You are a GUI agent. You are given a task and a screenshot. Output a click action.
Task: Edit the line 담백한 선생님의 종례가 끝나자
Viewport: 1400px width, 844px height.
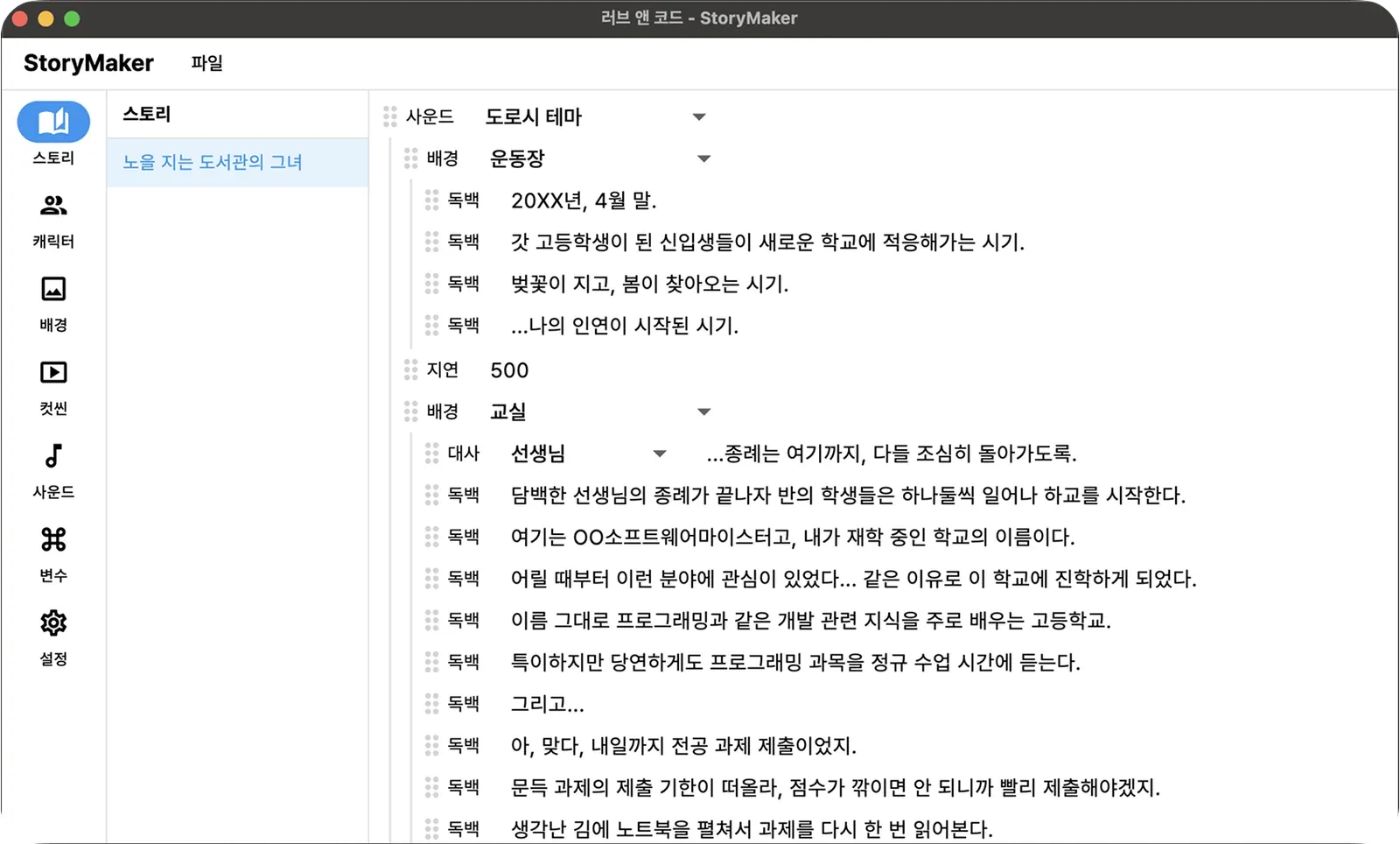tap(848, 496)
